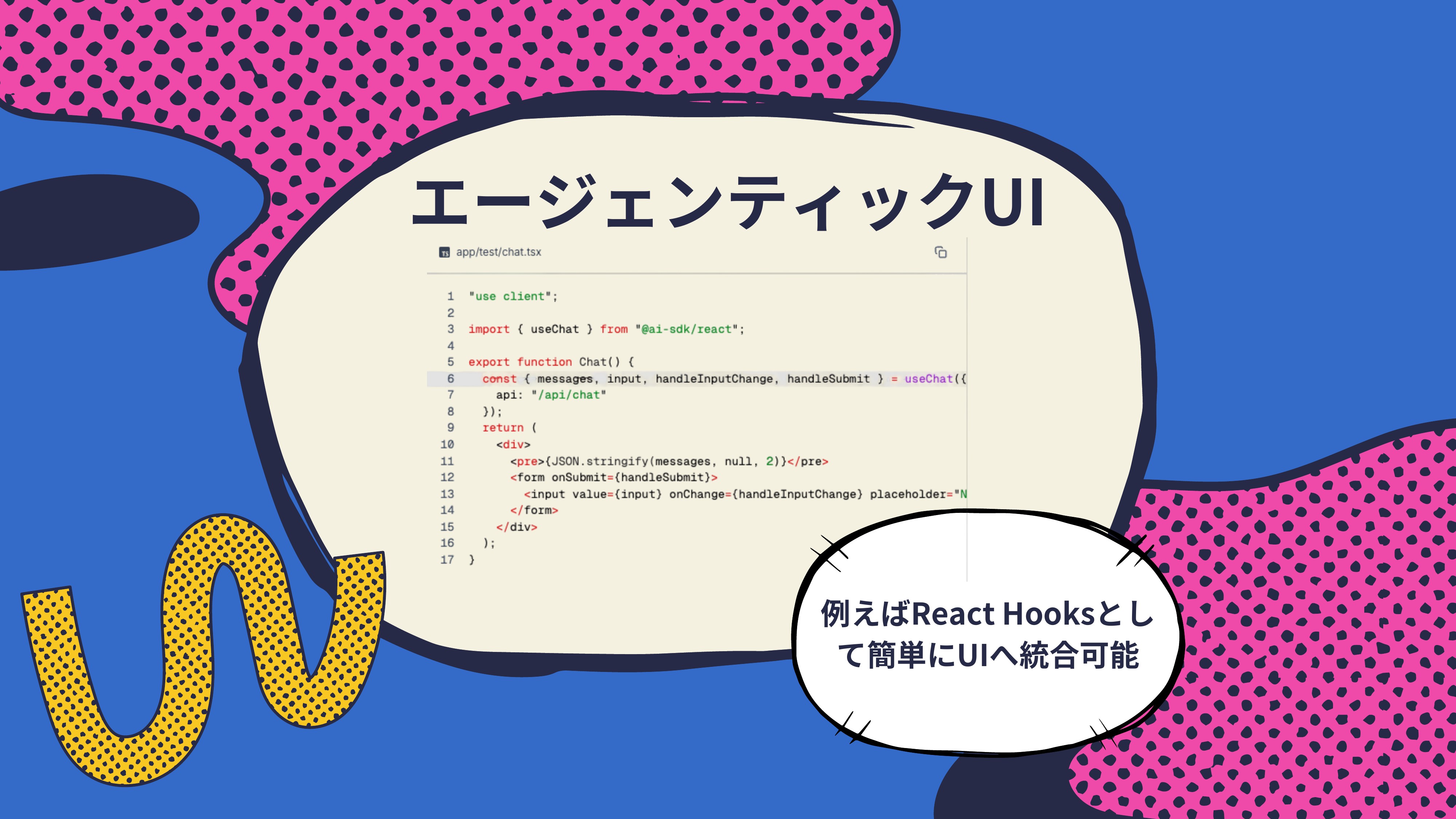Click the closing </form> tag
Viewport: 1456px width, 819px height.
[534, 510]
